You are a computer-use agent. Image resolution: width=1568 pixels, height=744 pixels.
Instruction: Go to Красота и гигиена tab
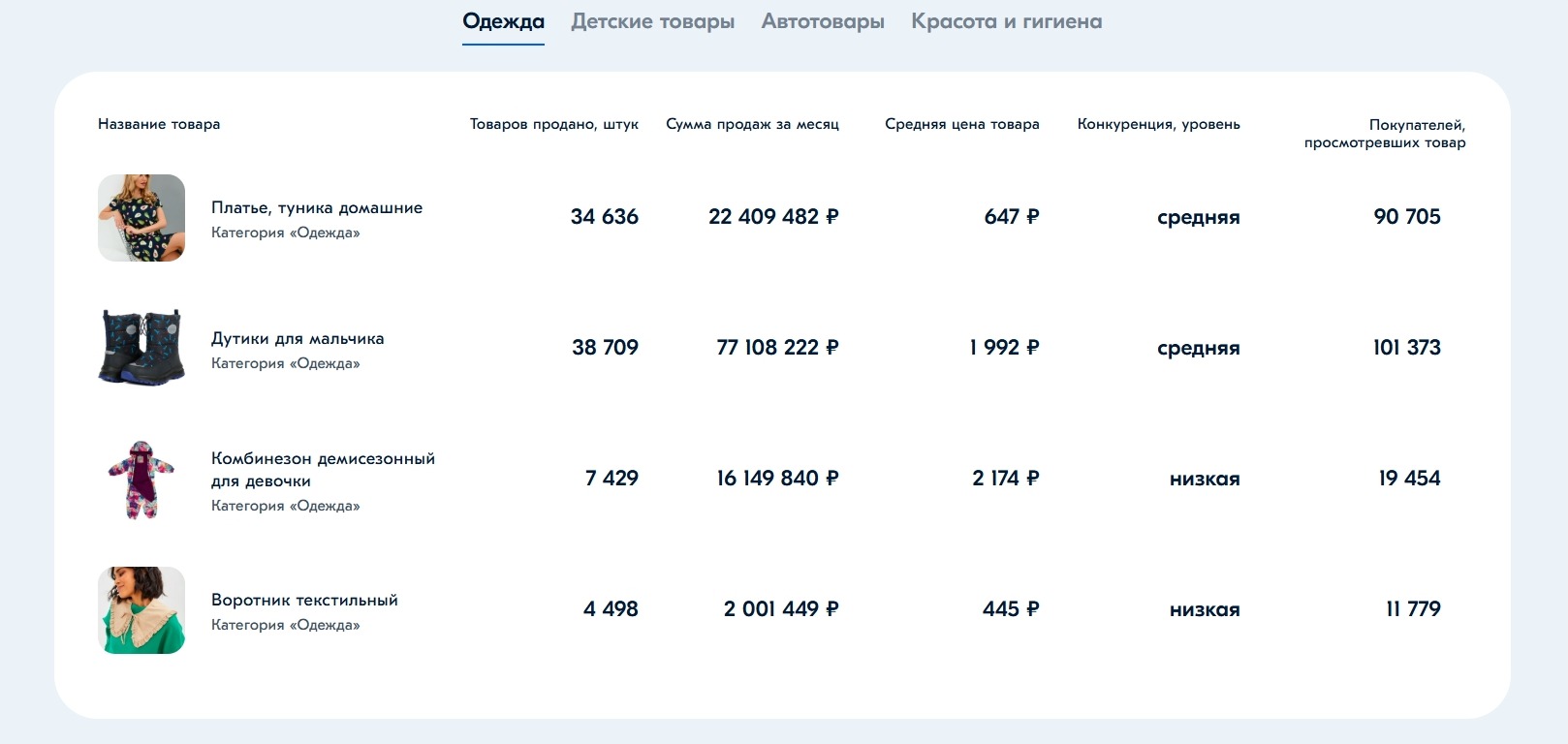click(1006, 21)
